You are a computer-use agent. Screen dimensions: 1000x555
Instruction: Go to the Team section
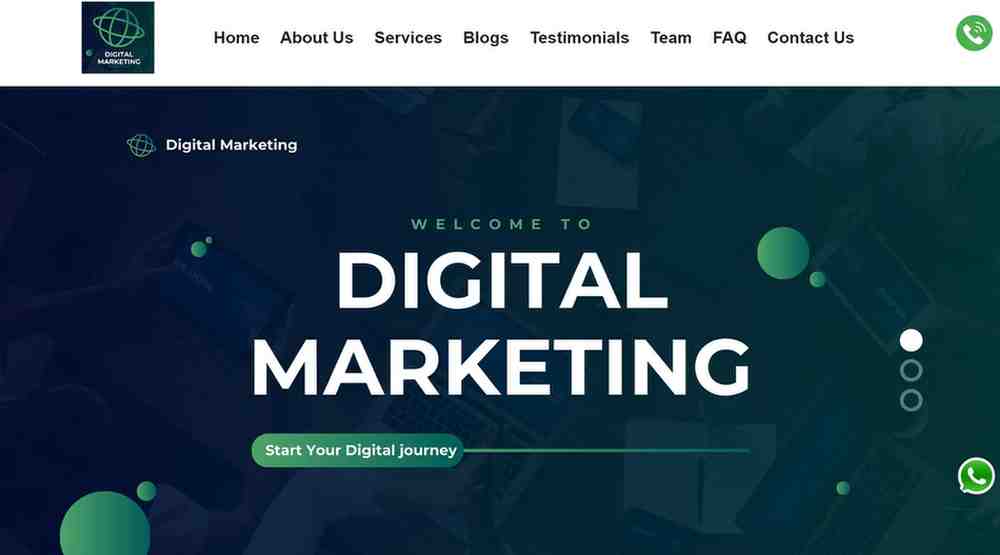click(x=671, y=38)
